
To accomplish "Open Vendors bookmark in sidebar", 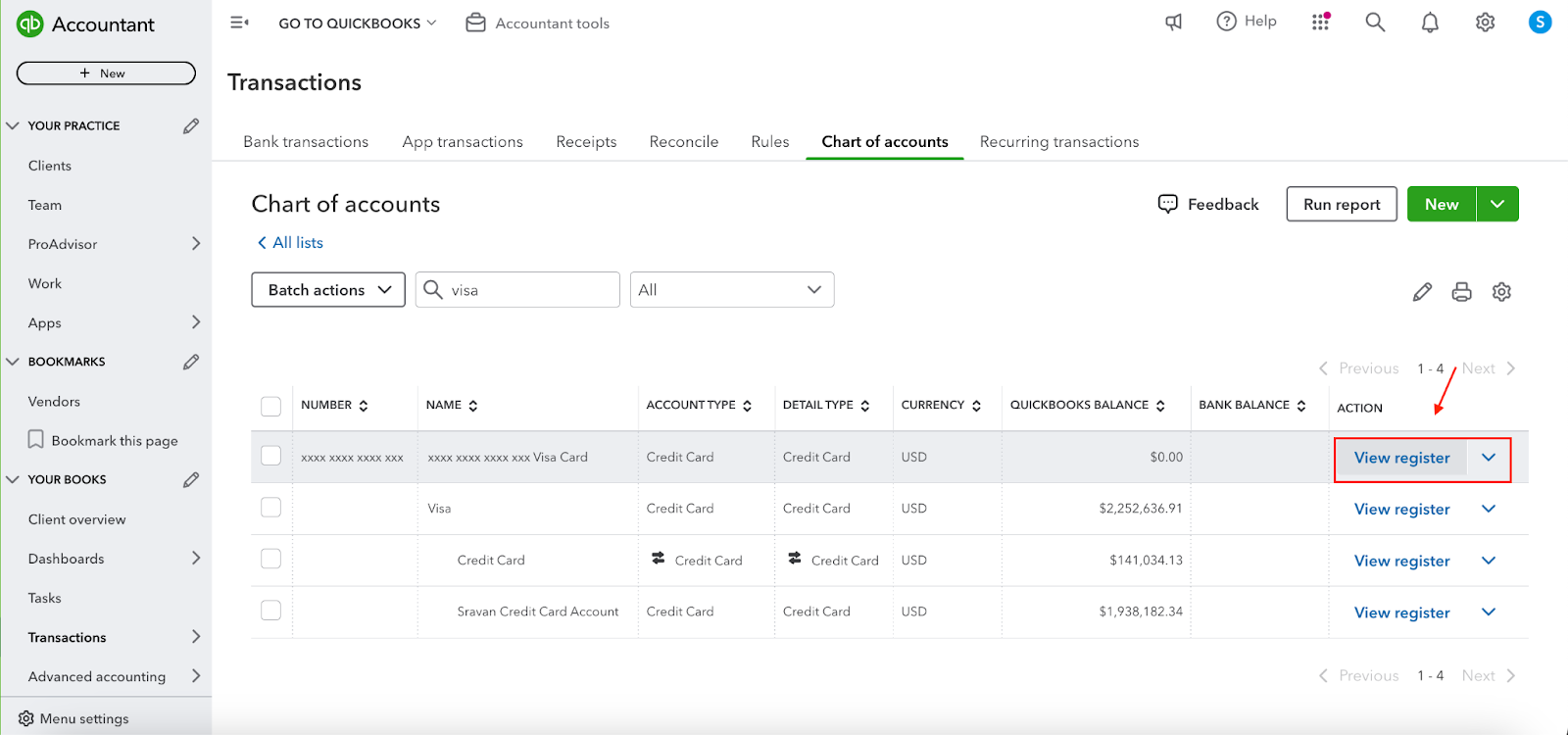I will pyautogui.click(x=54, y=401).
